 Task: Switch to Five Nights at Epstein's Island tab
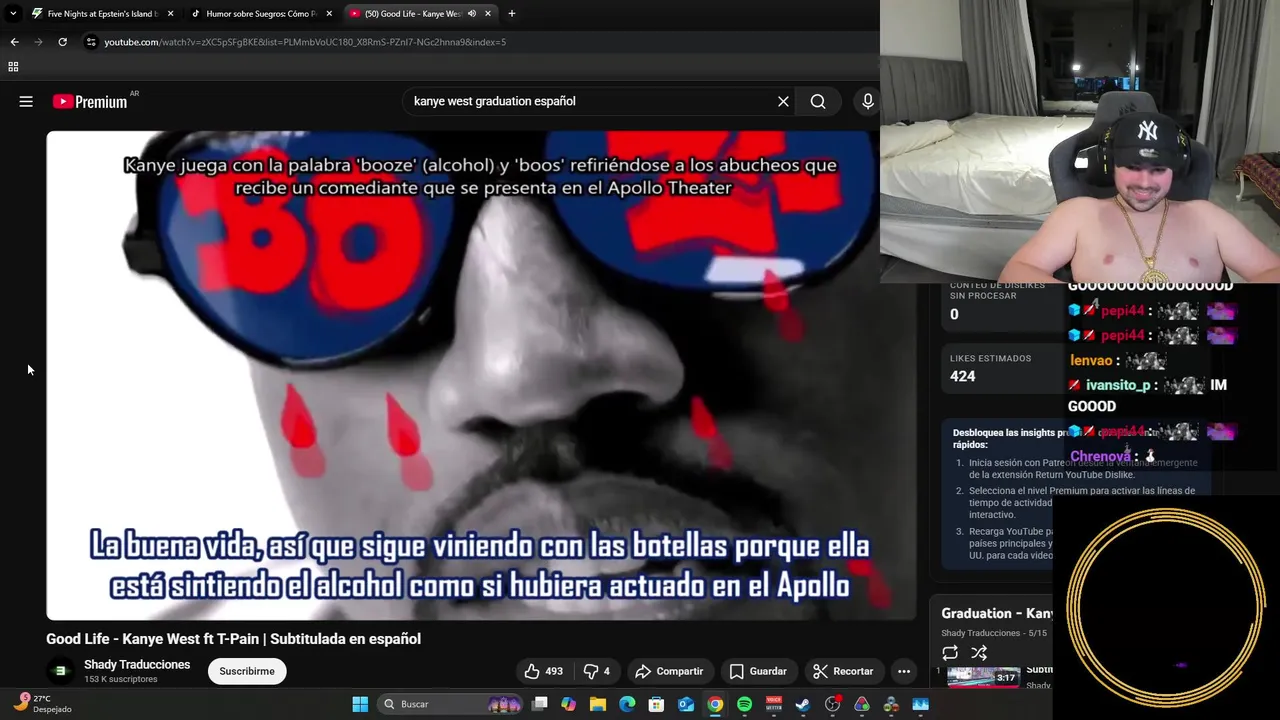pos(101,14)
